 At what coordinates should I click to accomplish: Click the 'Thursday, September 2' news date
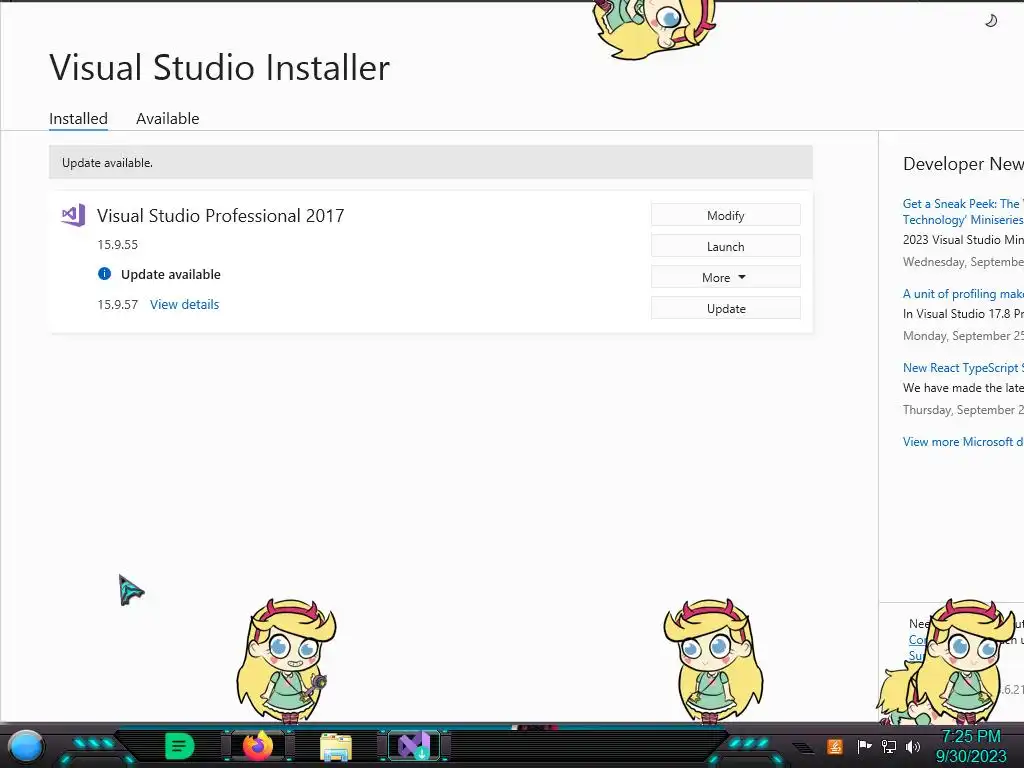[963, 409]
